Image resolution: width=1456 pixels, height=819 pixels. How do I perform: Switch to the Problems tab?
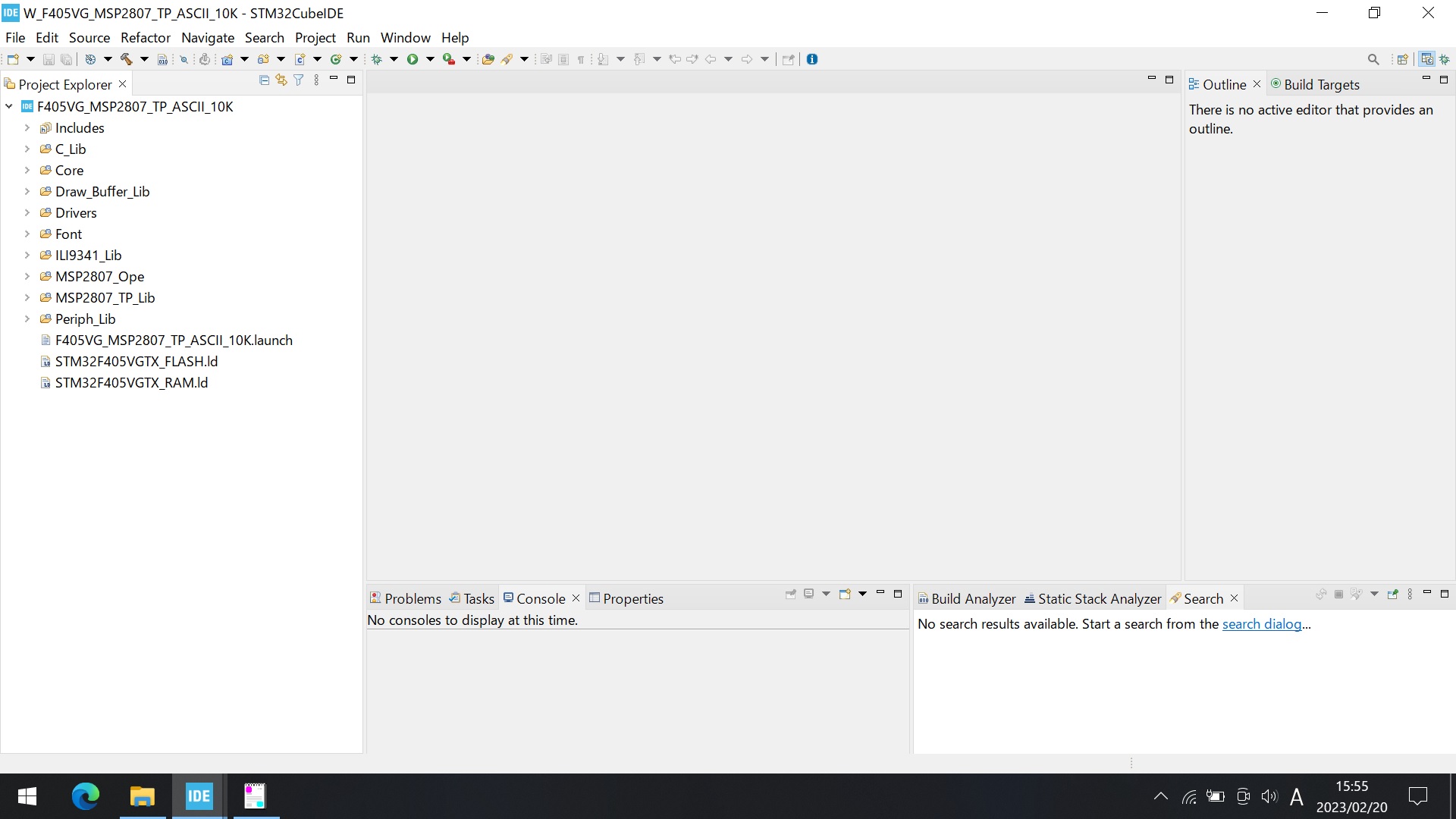(x=406, y=598)
